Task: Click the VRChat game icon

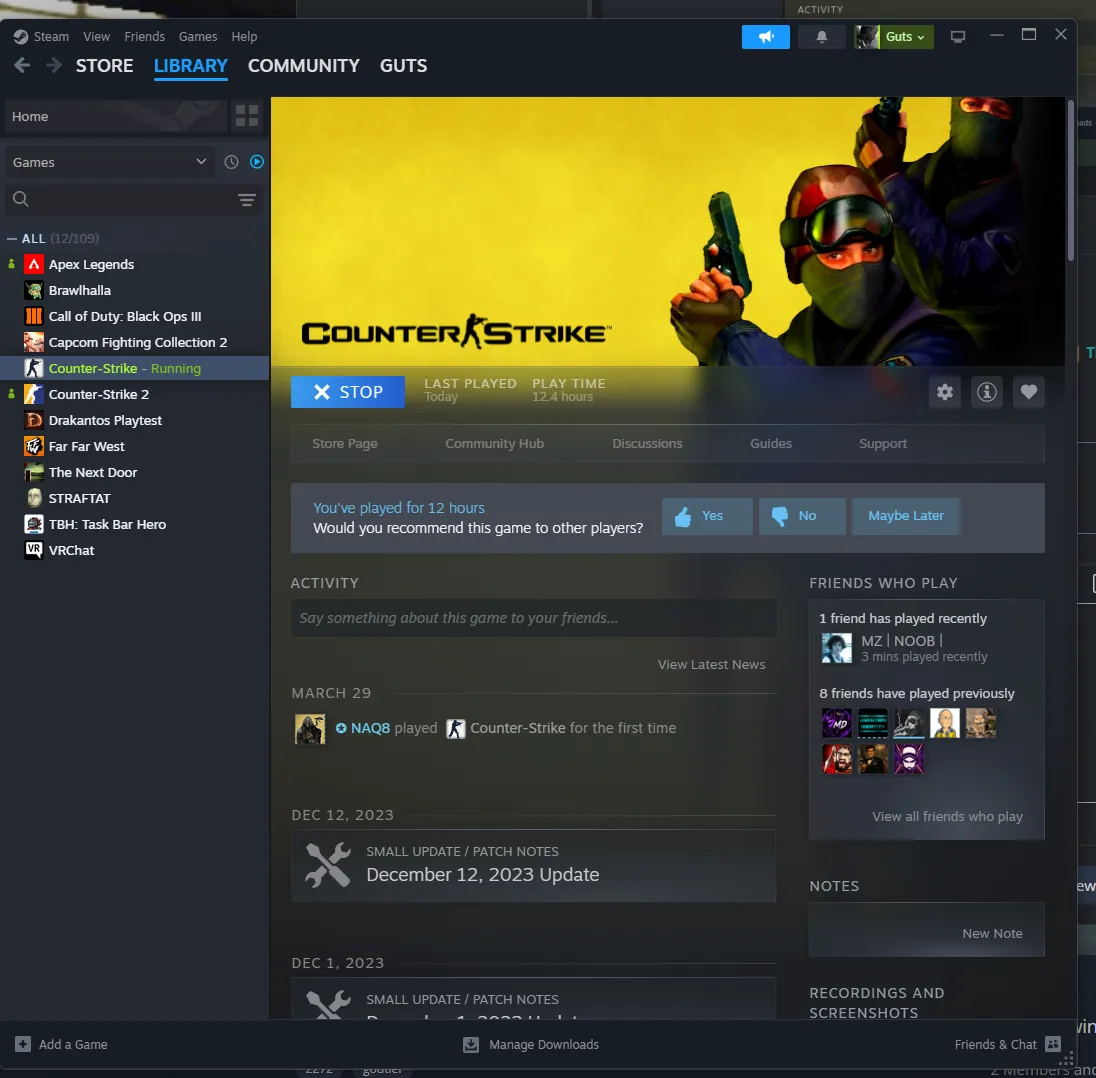Action: (x=34, y=550)
